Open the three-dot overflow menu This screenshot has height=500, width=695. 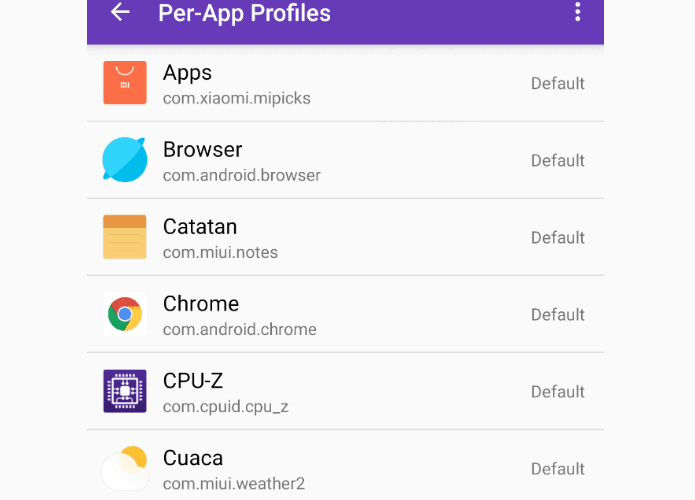coord(578,12)
